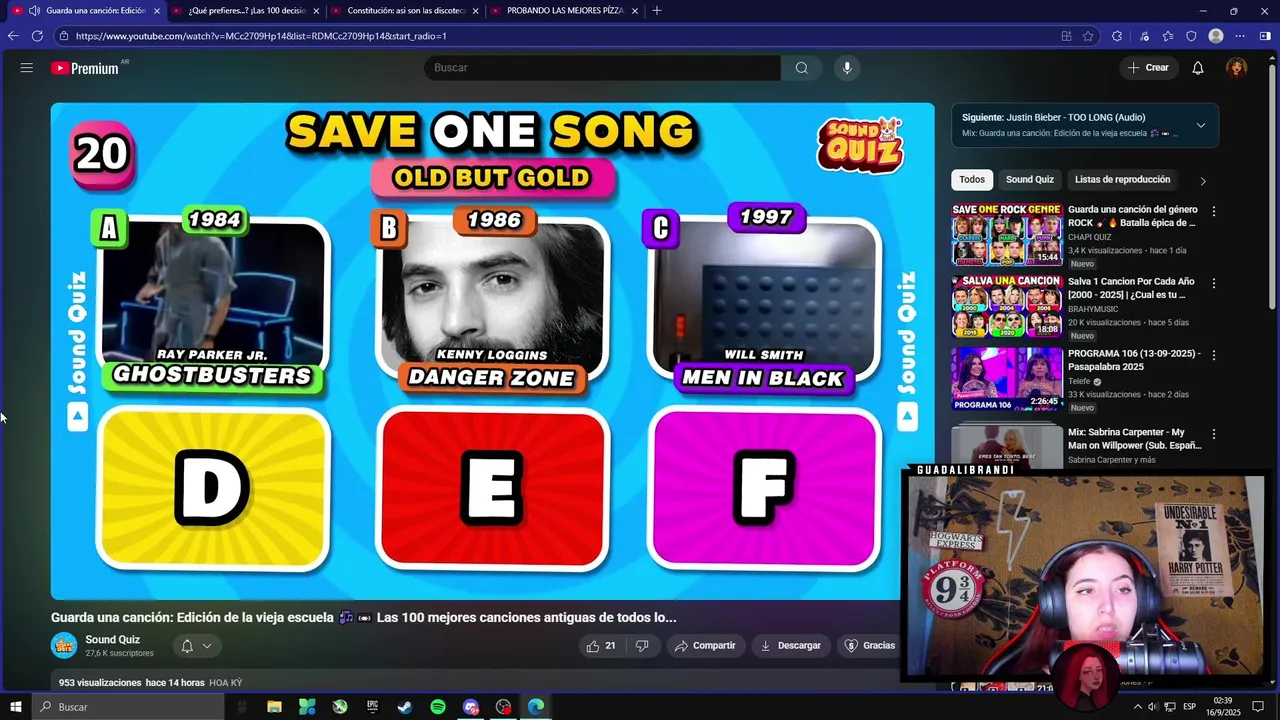
Task: Select the Sound Quiz filter chip
Action: 1030,180
